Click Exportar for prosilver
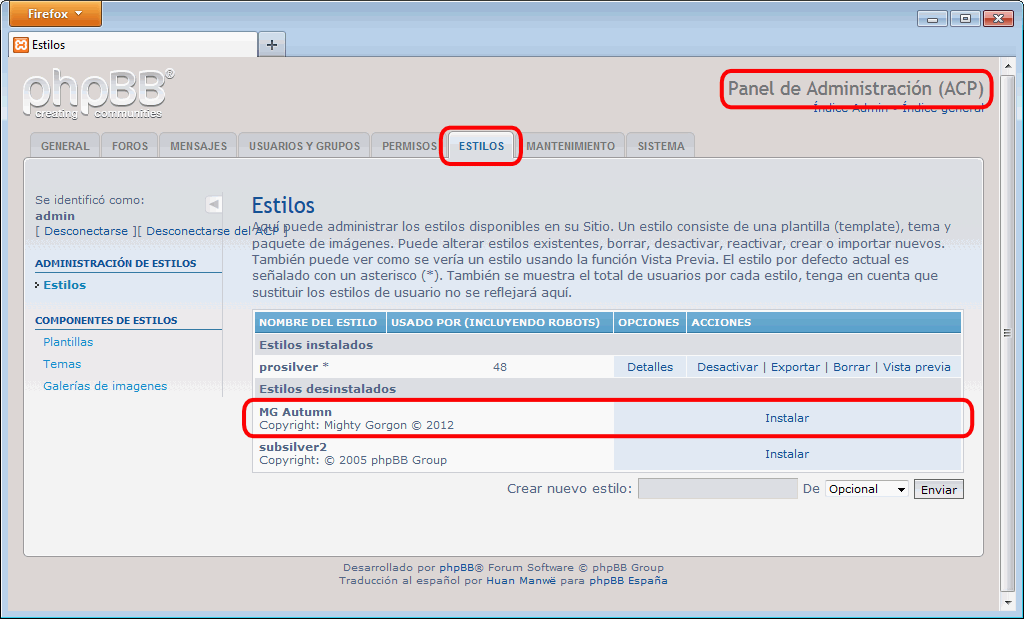 tap(795, 367)
